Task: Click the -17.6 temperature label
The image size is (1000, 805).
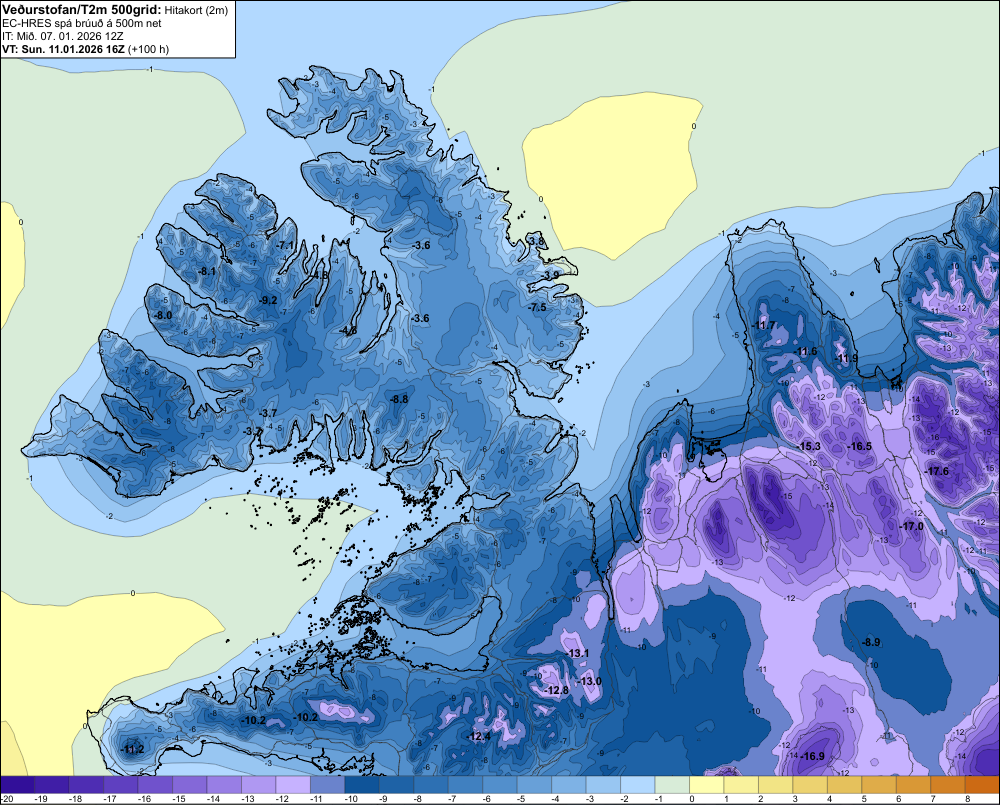Action: [x=936, y=471]
